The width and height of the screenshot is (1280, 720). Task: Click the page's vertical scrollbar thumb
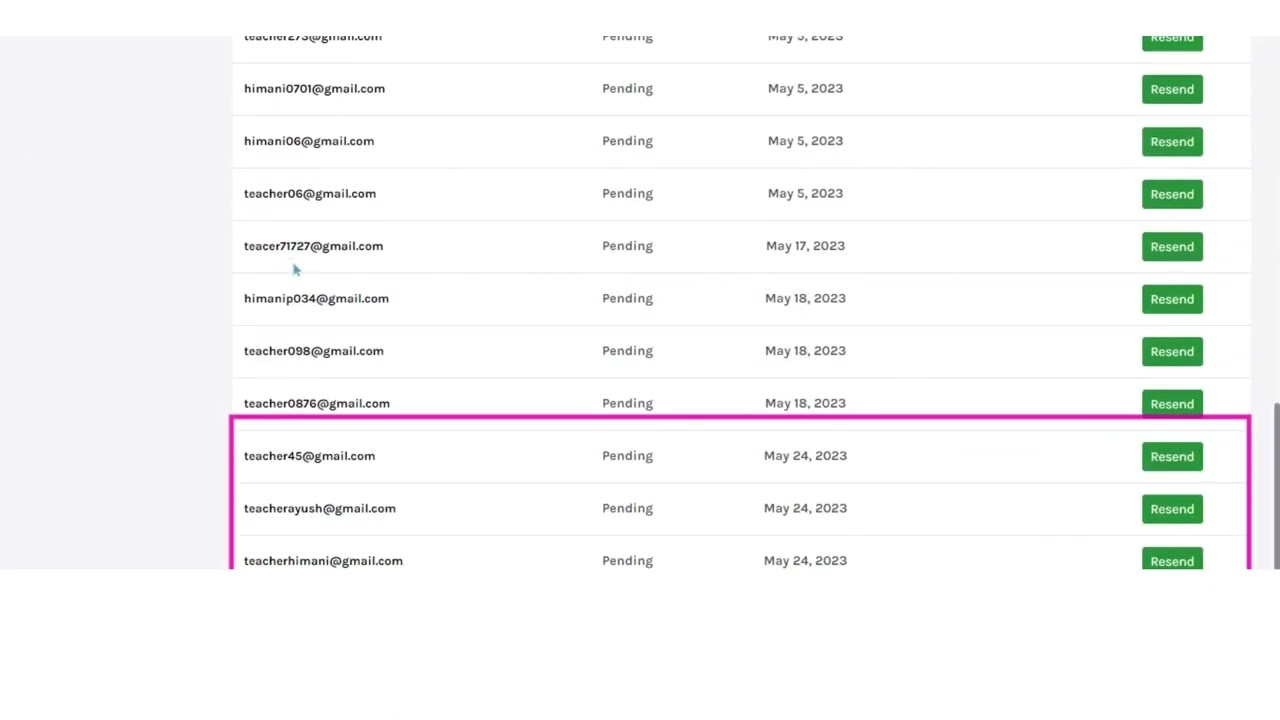click(x=1275, y=485)
